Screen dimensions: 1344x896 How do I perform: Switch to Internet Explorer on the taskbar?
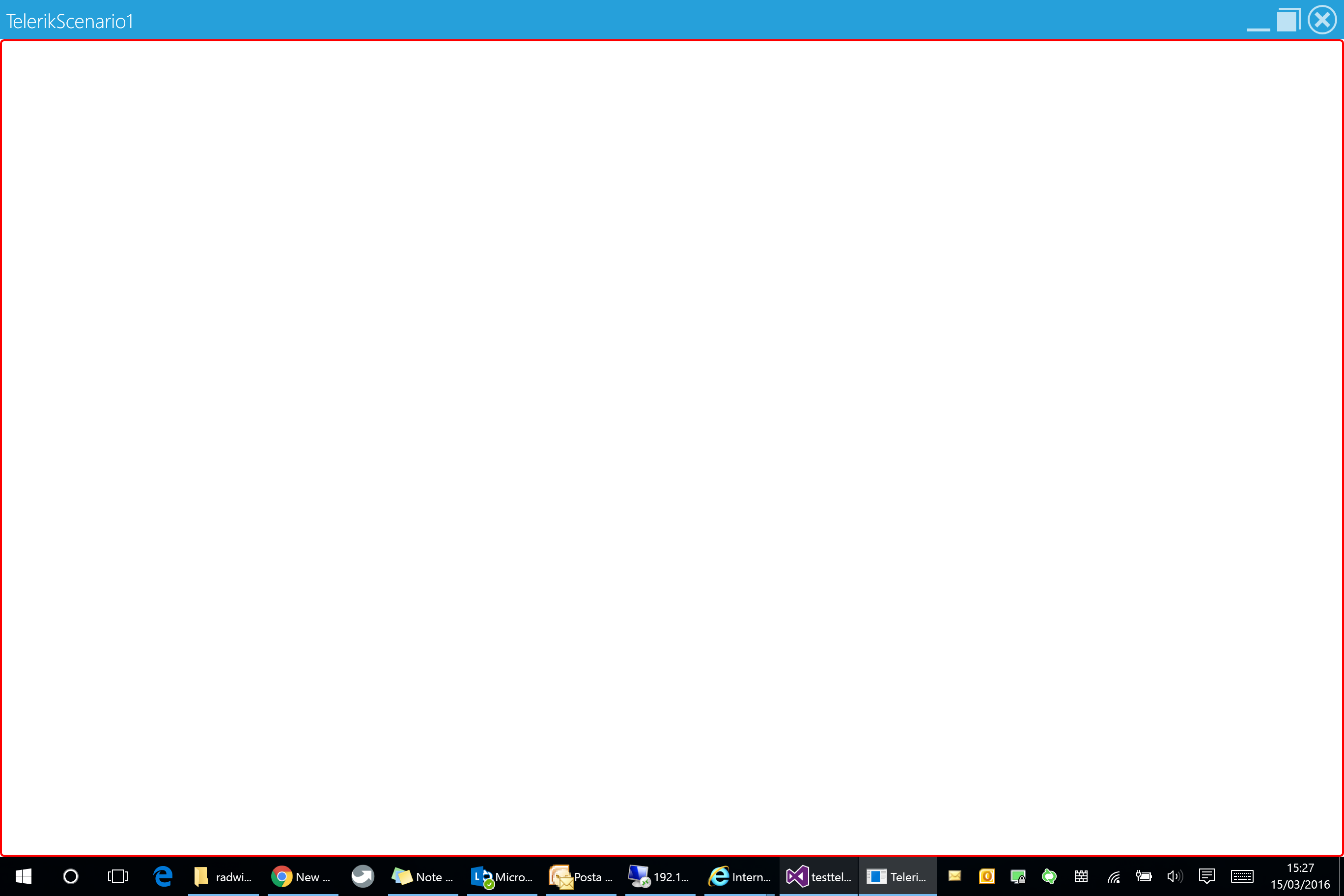click(739, 876)
